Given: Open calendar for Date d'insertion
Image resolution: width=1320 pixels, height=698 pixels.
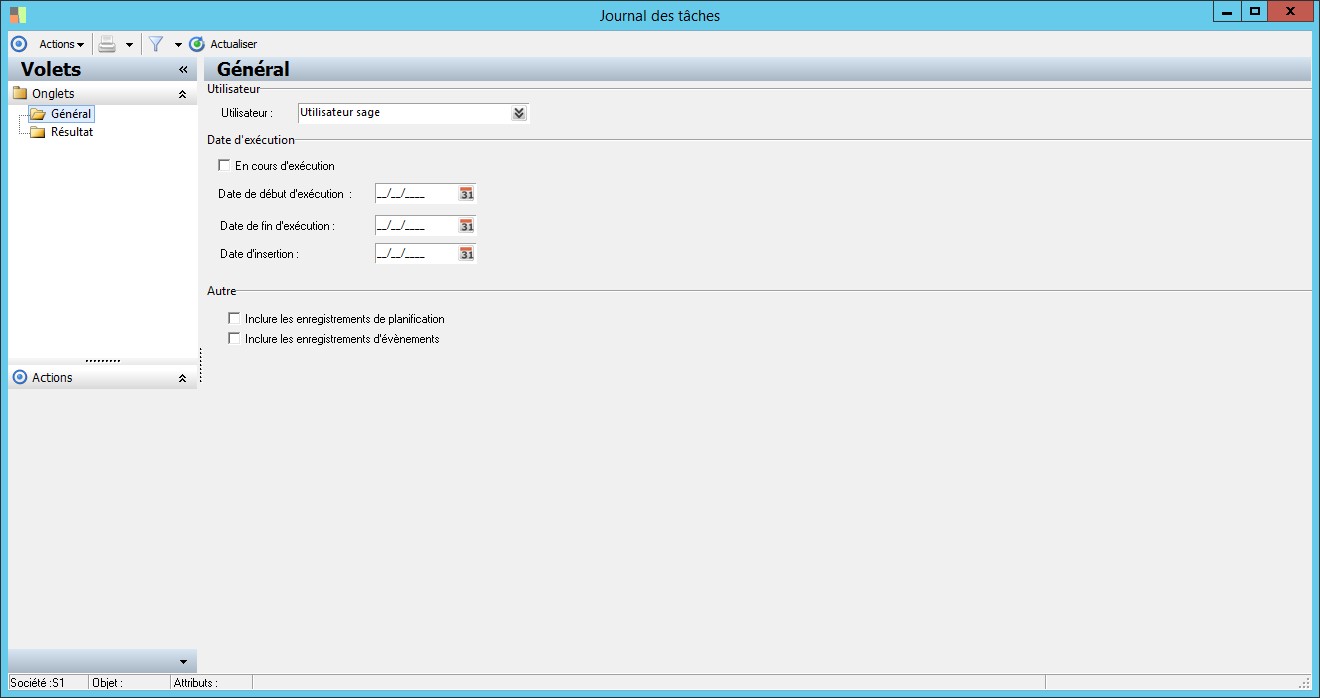Looking at the screenshot, I should point(467,254).
